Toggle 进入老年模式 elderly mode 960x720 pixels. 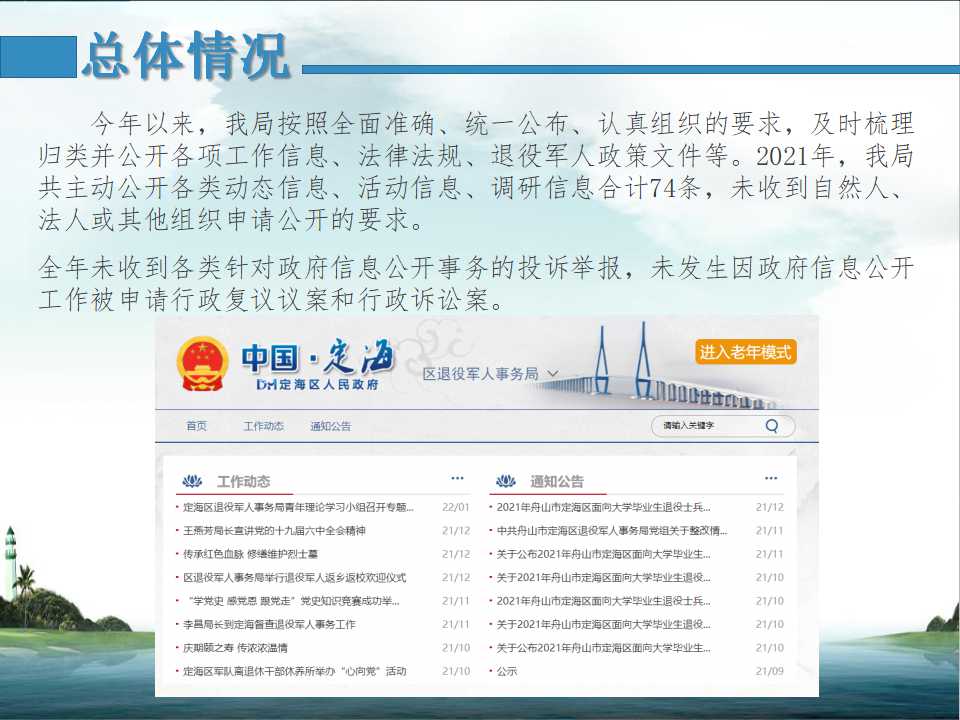click(745, 352)
